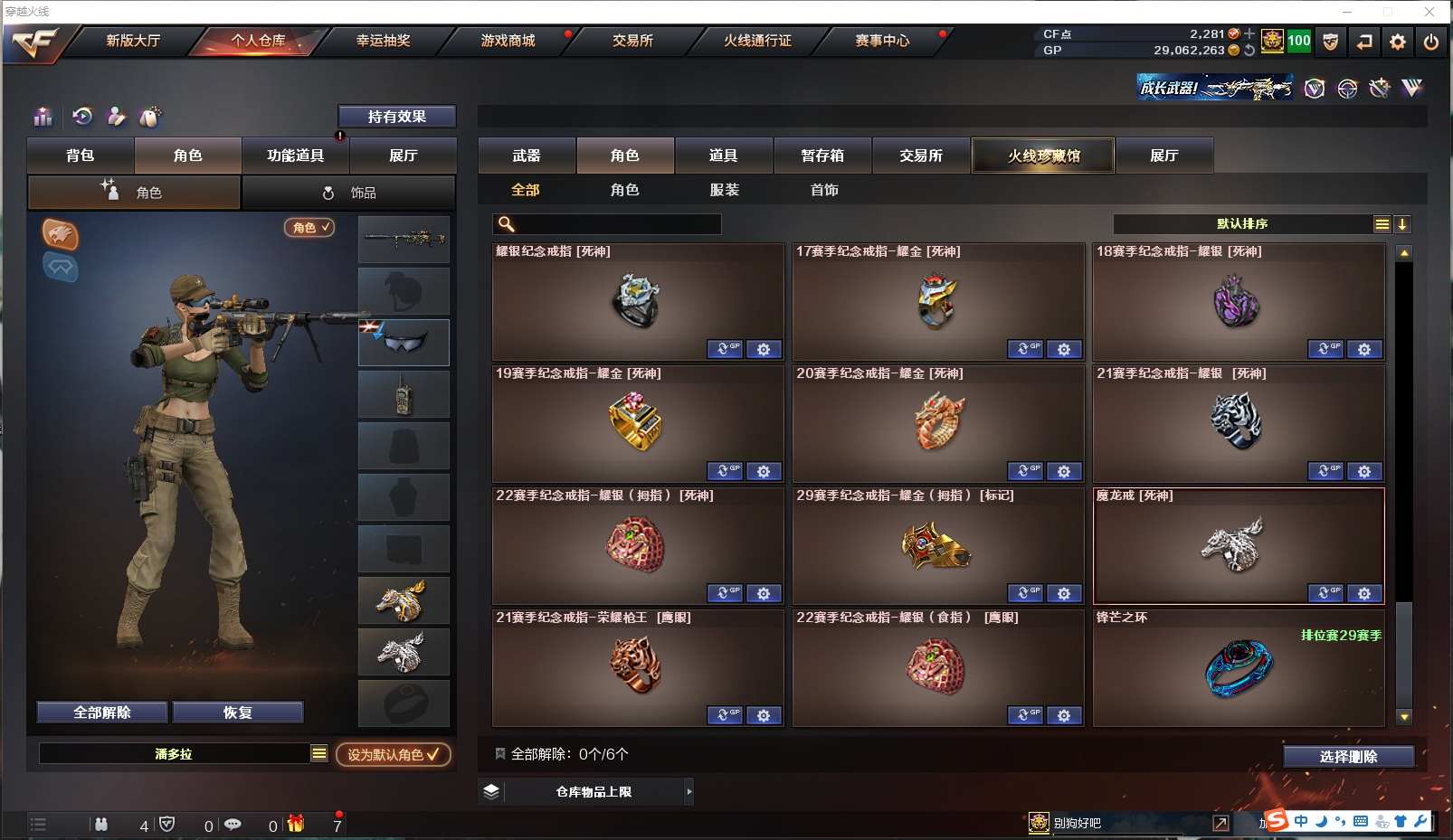Click the power exit icon
Image resolution: width=1453 pixels, height=840 pixels.
[1431, 42]
